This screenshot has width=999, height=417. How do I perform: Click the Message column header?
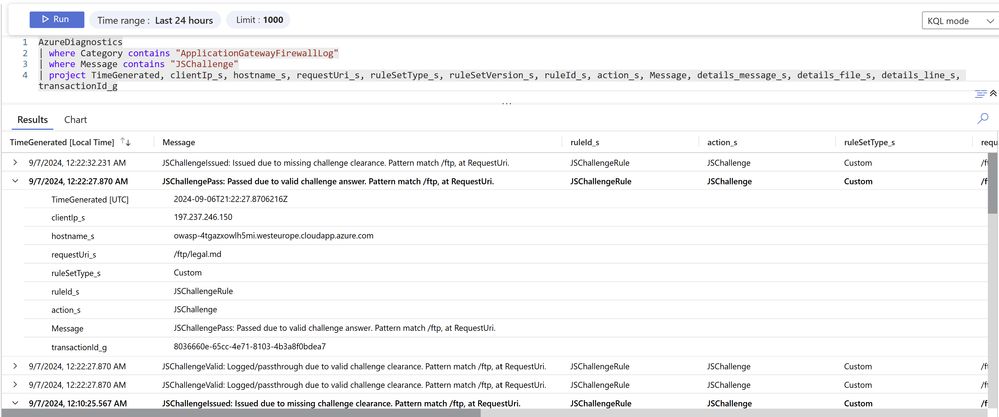[x=178, y=143]
